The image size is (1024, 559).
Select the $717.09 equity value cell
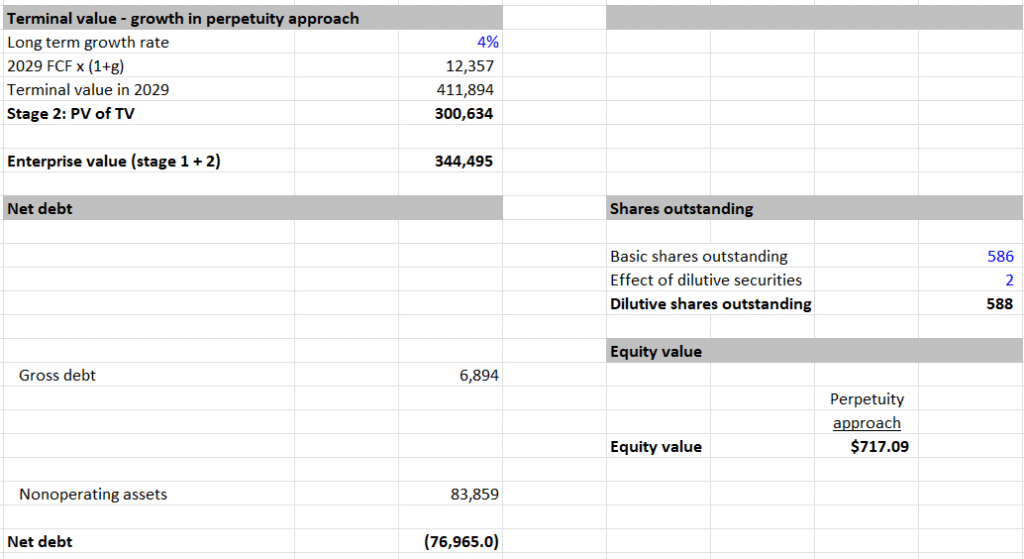[867, 447]
